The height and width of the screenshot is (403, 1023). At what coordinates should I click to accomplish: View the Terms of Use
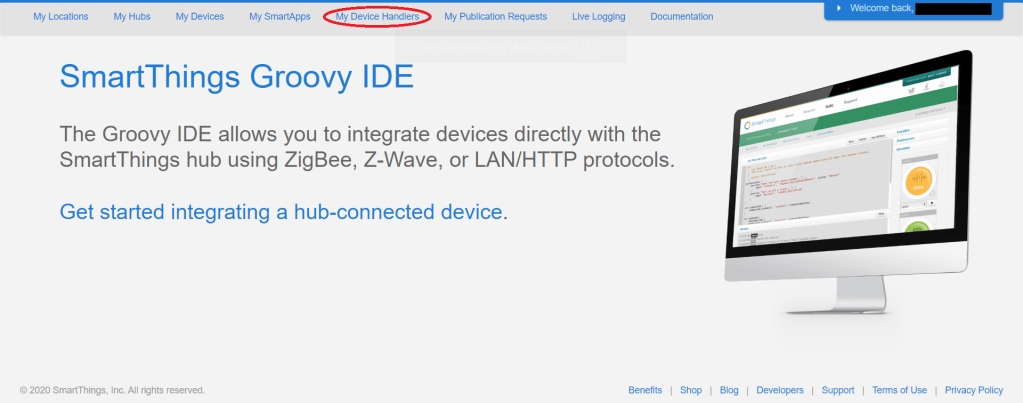pos(899,390)
